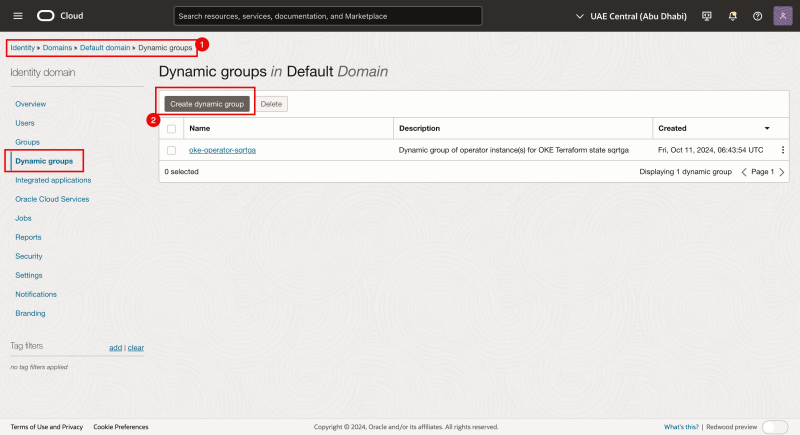The image size is (800, 435).
Task: Open Integrated applications in sidebar
Action: coord(53,180)
